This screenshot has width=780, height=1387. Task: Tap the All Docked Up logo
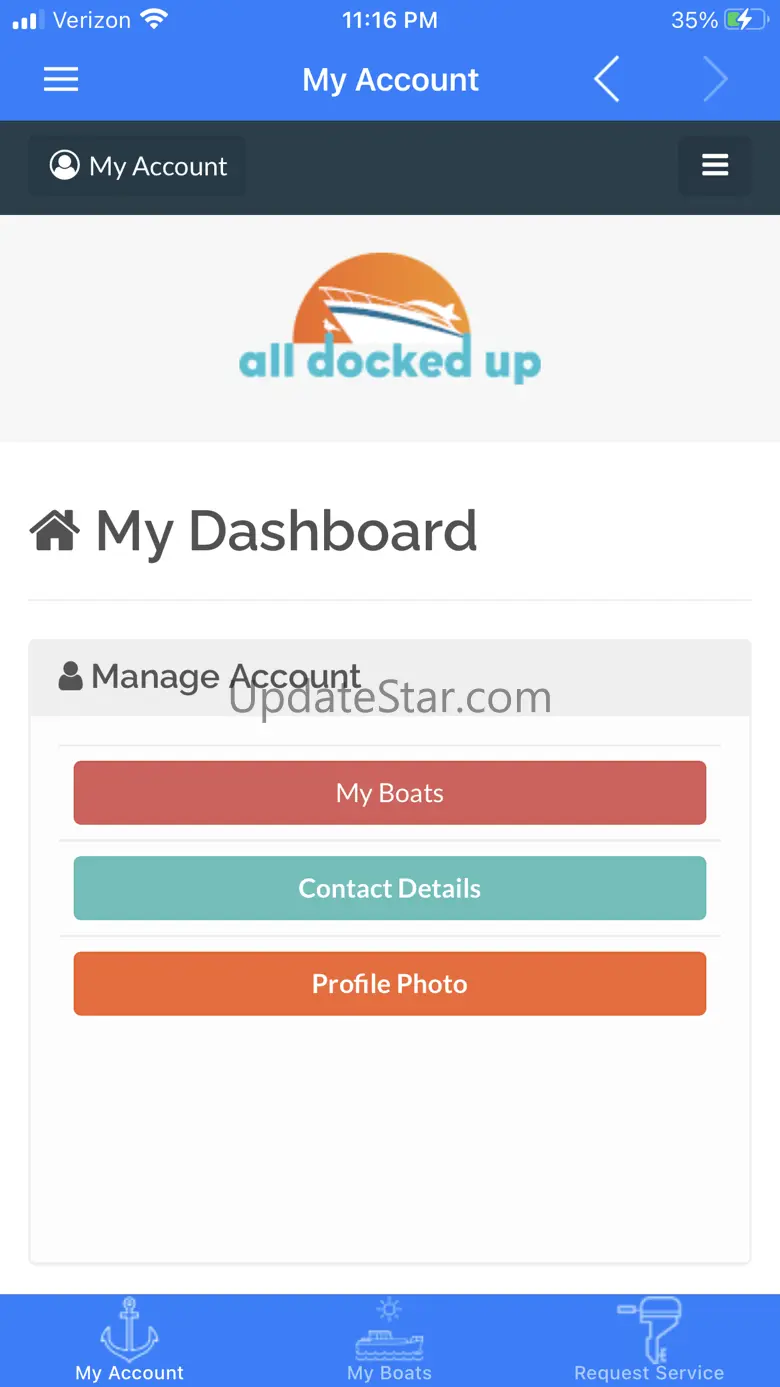pos(390,318)
